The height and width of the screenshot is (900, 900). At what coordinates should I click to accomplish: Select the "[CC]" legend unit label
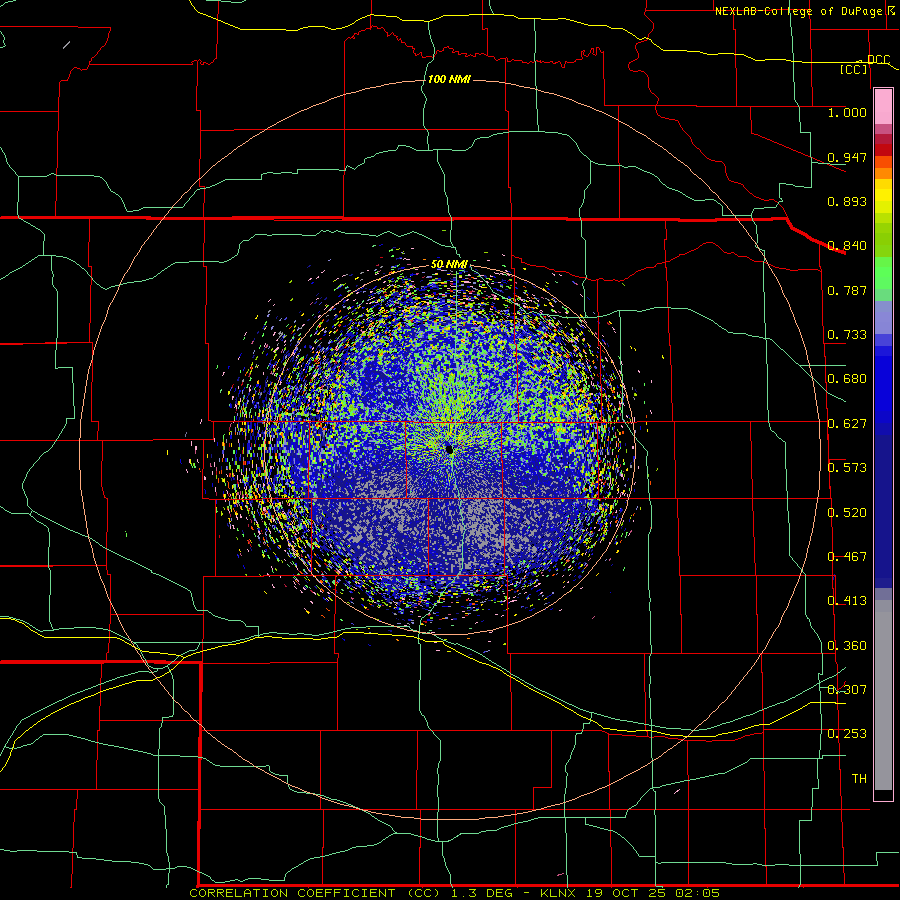click(854, 69)
